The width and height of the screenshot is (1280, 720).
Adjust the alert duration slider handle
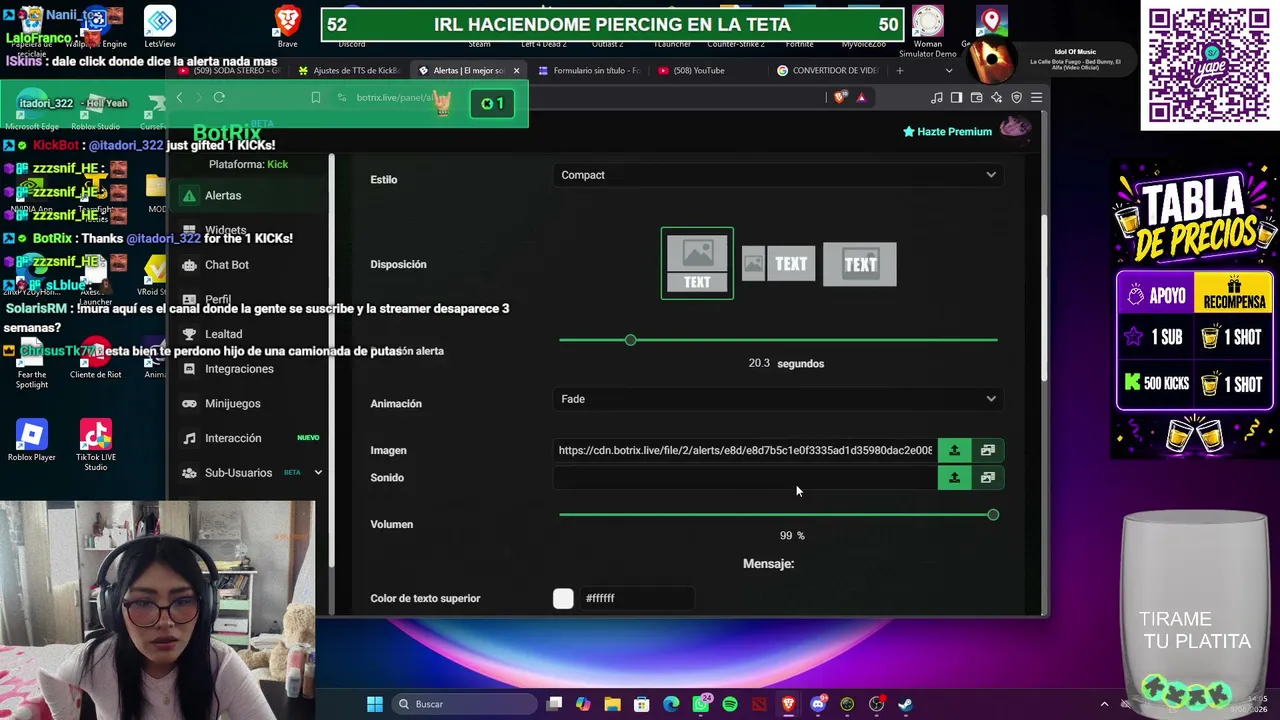pos(630,340)
